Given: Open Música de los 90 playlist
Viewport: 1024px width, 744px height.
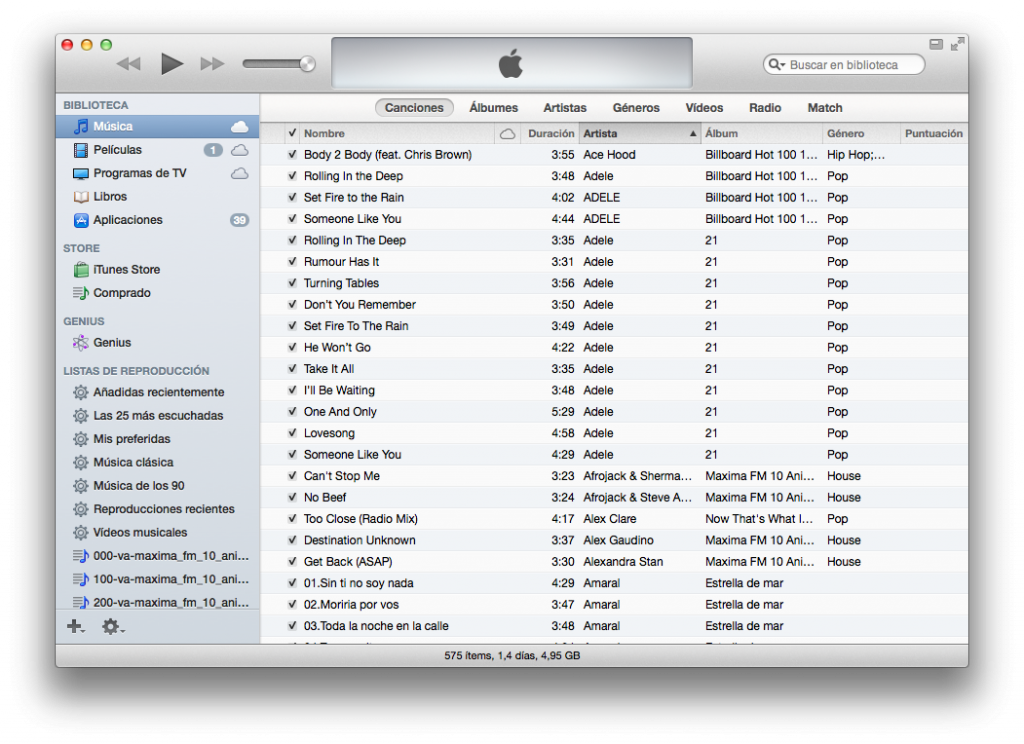Looking at the screenshot, I should point(157,485).
